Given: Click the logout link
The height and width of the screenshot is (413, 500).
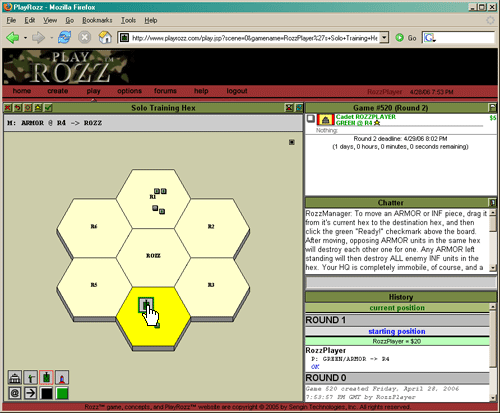Looking at the screenshot, I should click(x=237, y=91).
